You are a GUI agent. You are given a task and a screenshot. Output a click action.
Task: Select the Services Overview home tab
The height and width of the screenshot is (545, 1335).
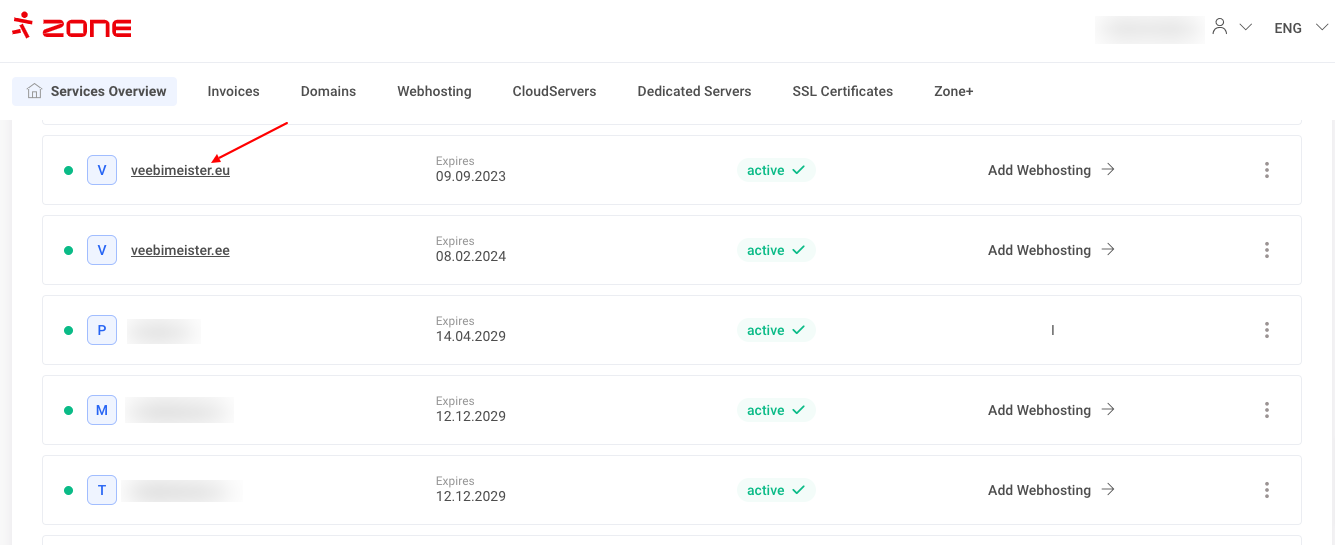pos(95,91)
